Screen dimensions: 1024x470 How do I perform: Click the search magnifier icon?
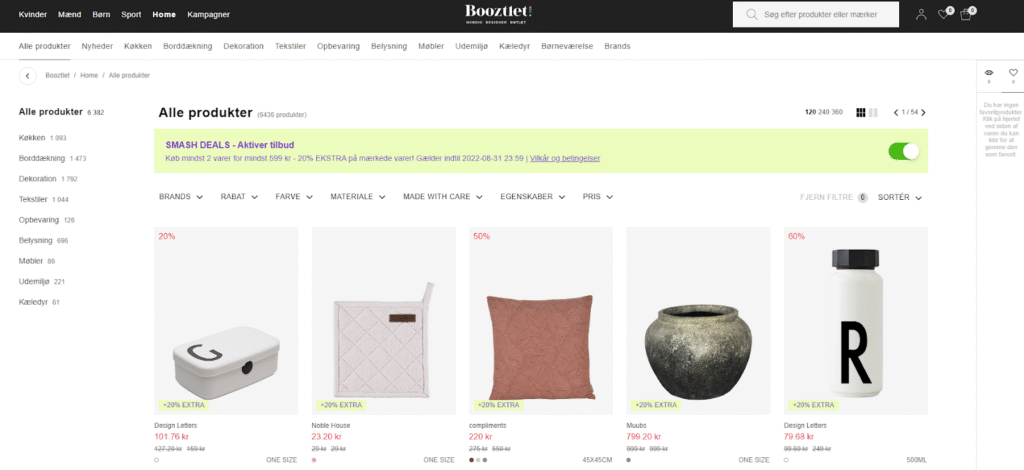click(752, 14)
